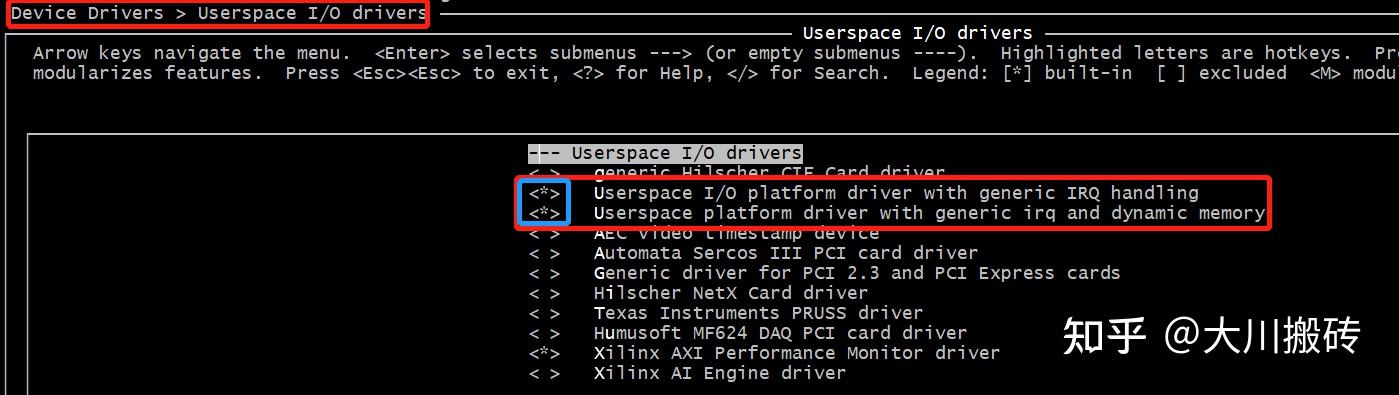The width and height of the screenshot is (1399, 395).
Task: Select Hilscher NetX Card driver entry text
Action: click(731, 293)
